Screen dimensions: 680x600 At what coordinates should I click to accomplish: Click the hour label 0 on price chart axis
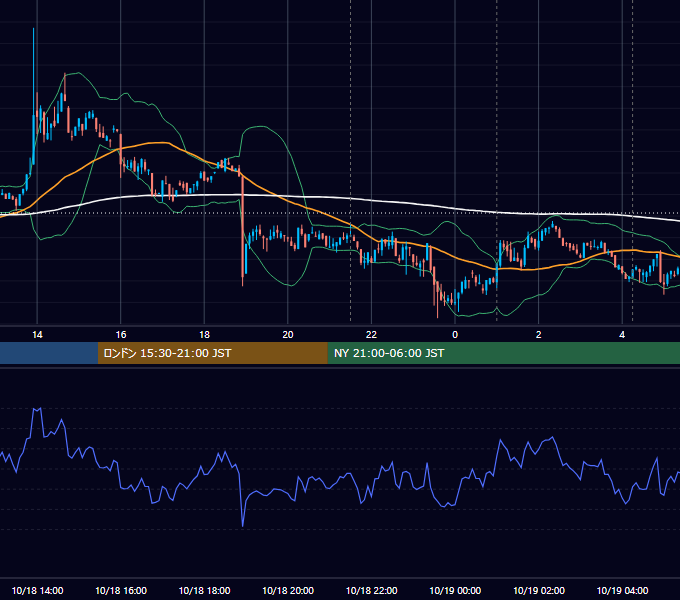point(455,334)
